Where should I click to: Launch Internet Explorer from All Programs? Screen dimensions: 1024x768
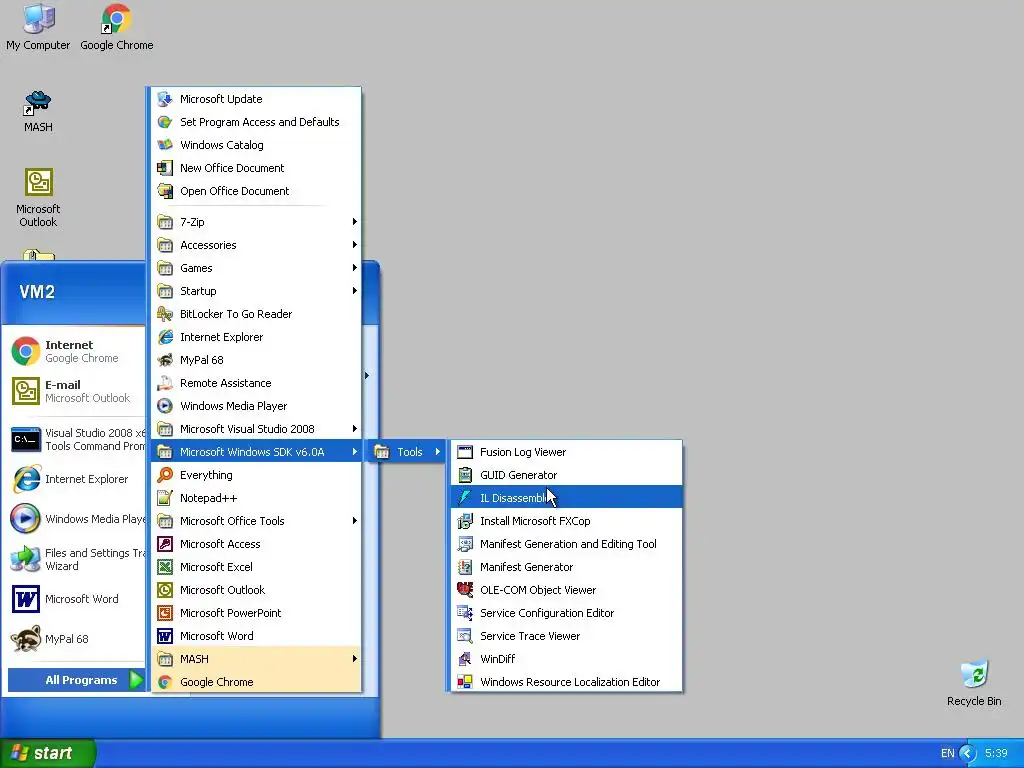click(256, 337)
